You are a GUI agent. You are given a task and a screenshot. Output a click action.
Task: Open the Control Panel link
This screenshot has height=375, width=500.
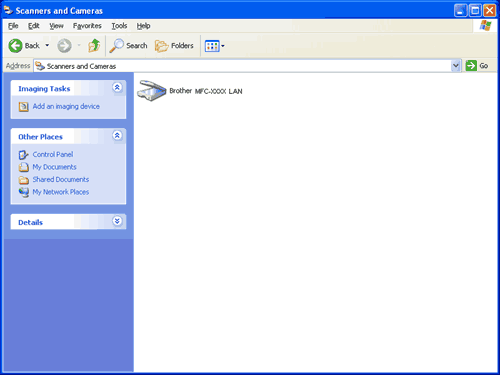coord(53,154)
